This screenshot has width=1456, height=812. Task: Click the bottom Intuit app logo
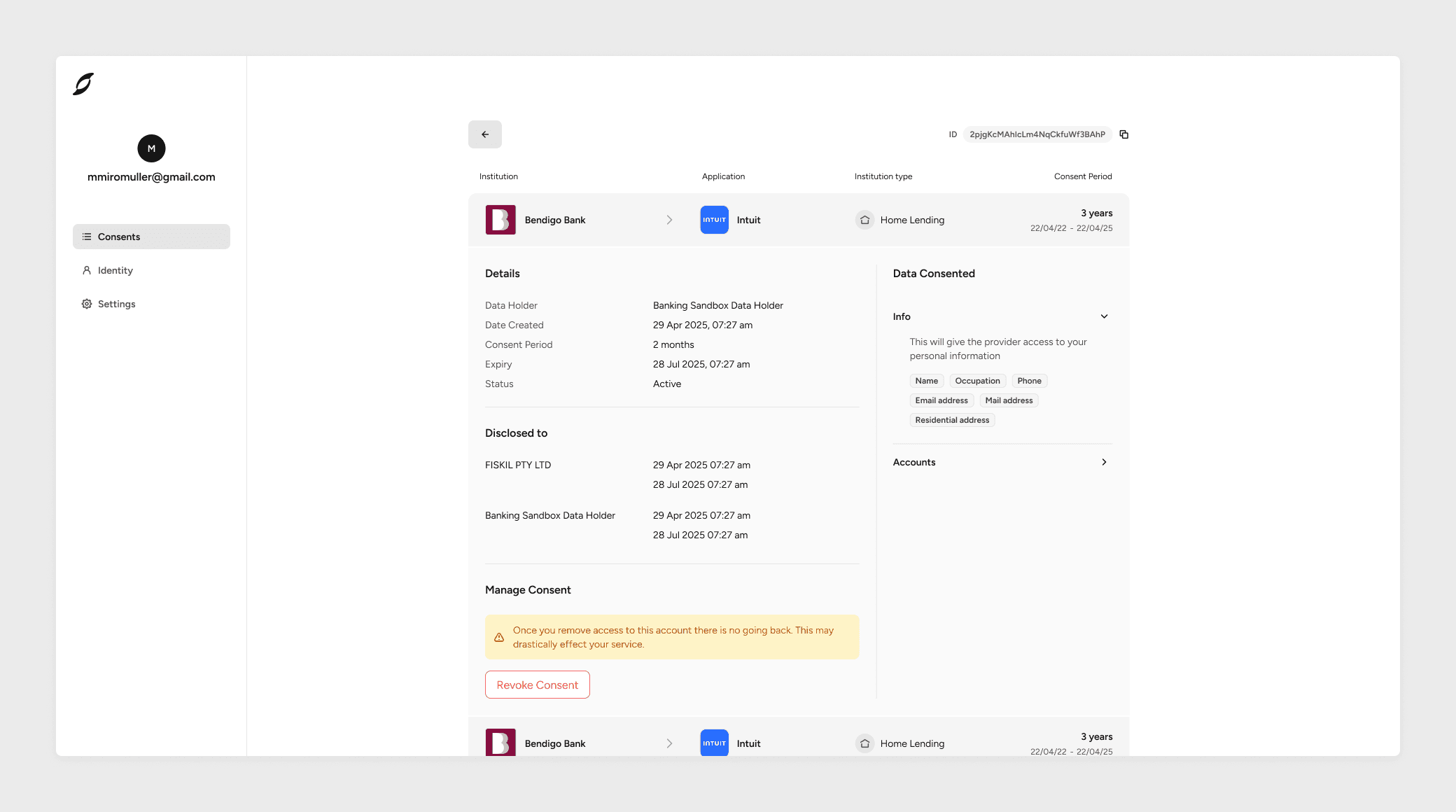pos(714,743)
